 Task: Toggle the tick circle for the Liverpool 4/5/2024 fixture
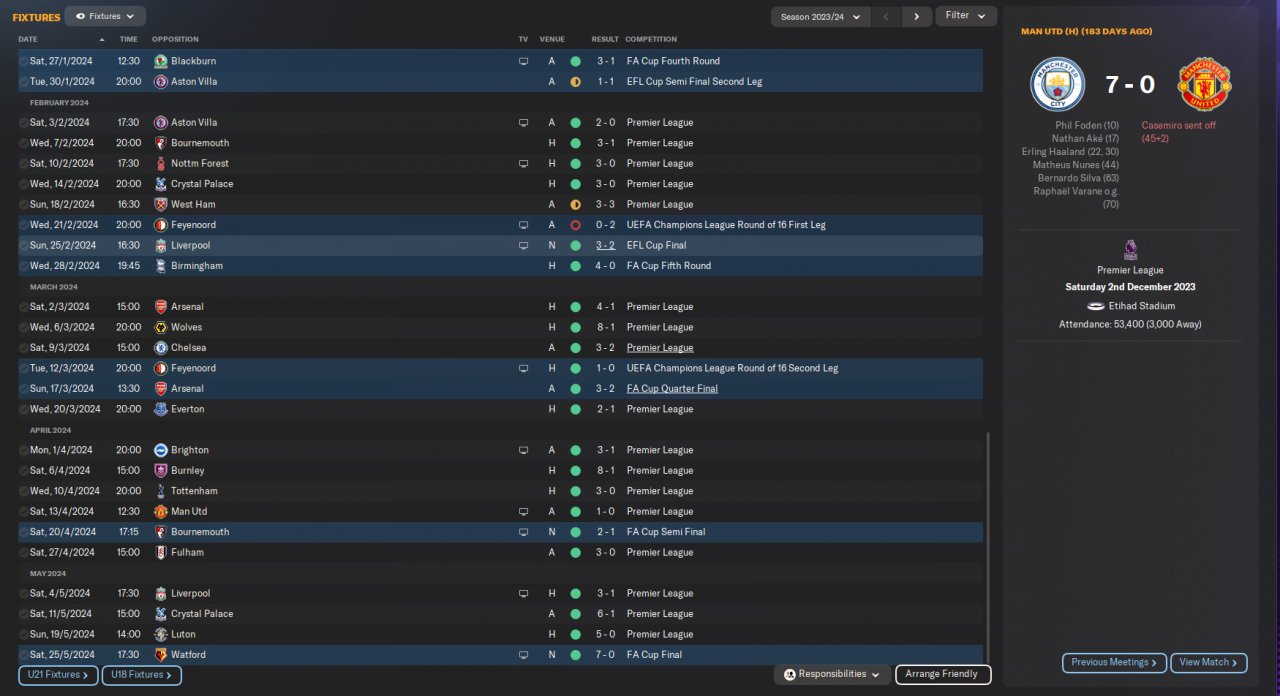(x=24, y=593)
